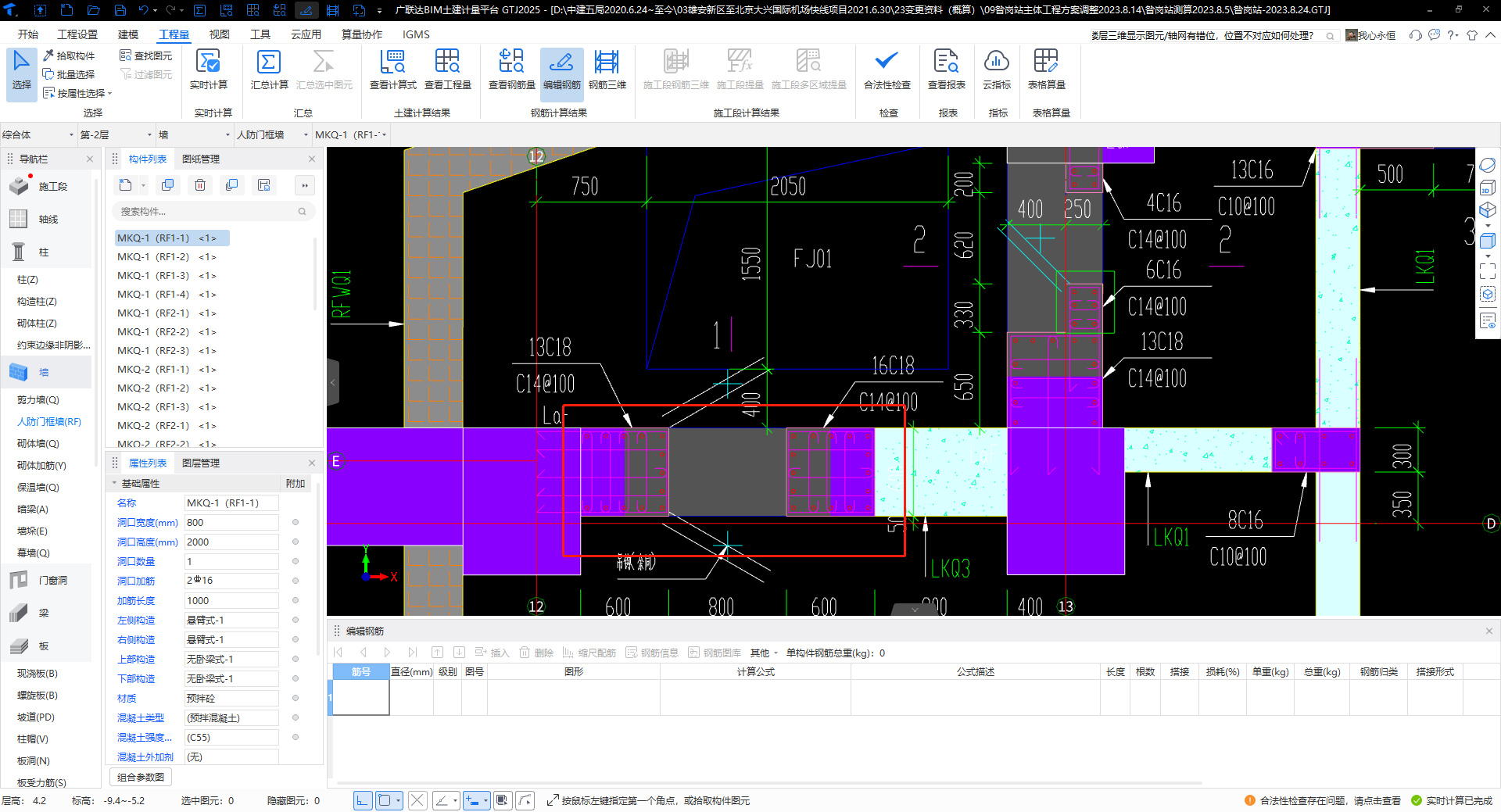Select 轴线 grid category in navigation

(x=47, y=220)
